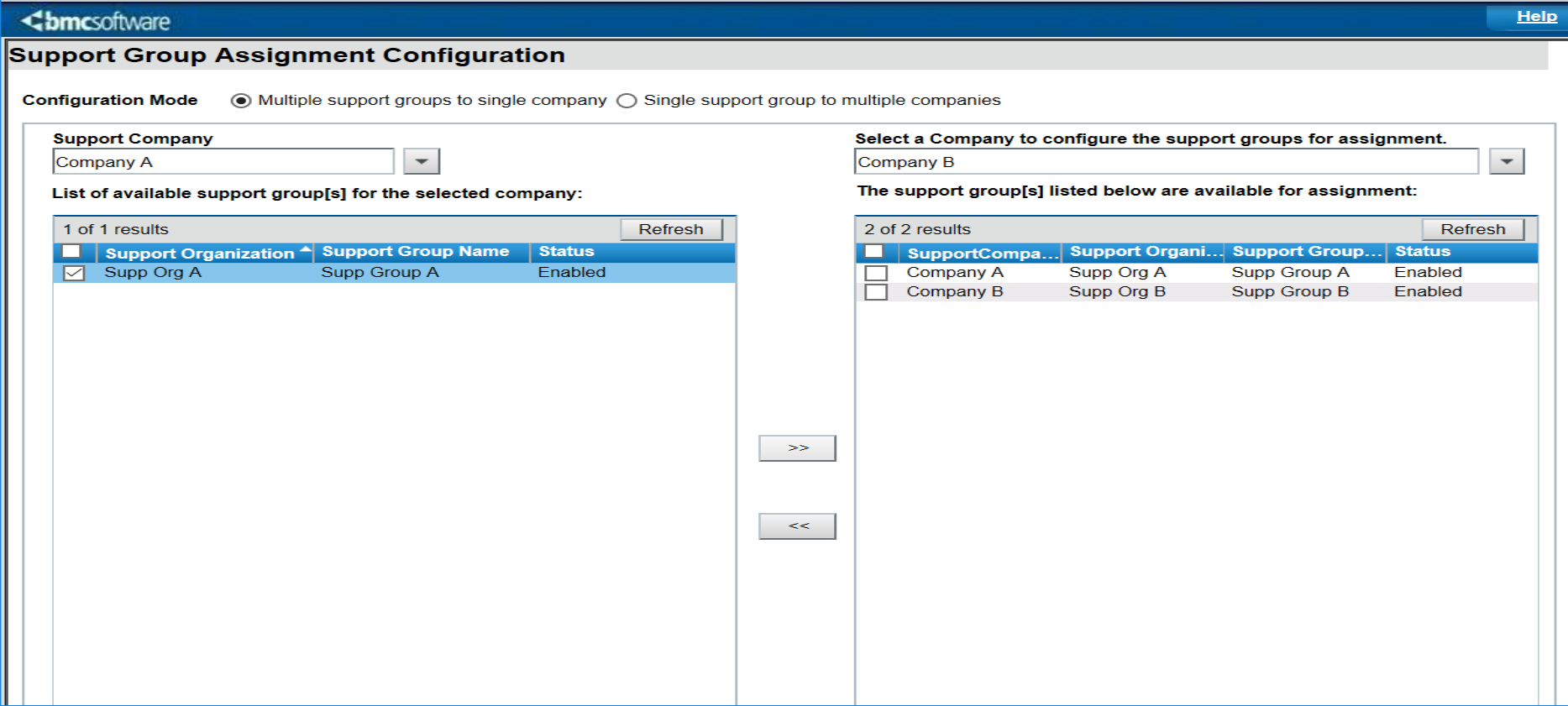Viewport: 1568px width, 706px height.
Task: Click the Company B selection field
Action: pyautogui.click(x=1166, y=161)
